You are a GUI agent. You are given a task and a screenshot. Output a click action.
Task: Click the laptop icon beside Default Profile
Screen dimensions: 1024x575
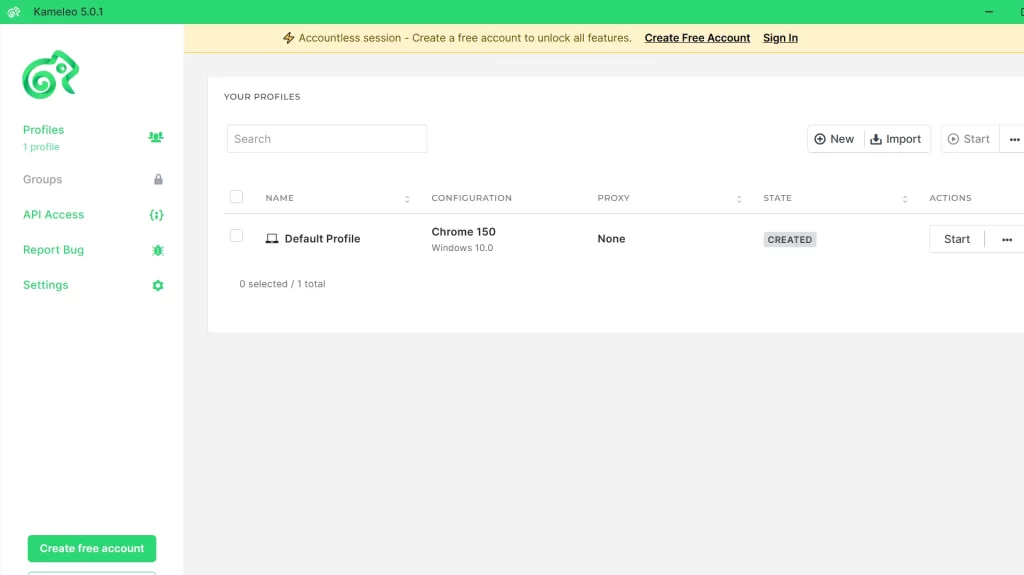click(272, 238)
